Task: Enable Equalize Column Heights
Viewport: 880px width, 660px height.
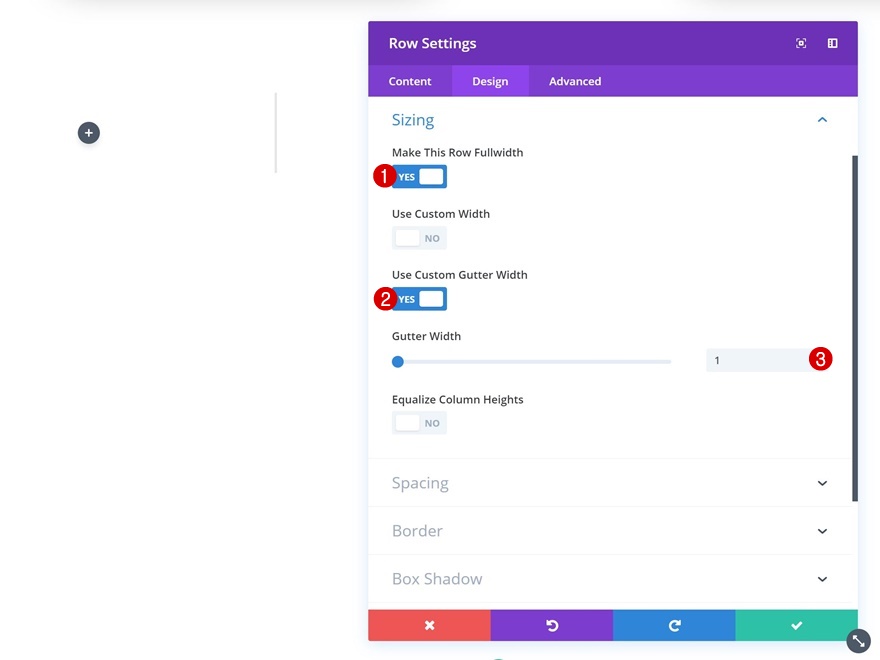Action: click(418, 422)
